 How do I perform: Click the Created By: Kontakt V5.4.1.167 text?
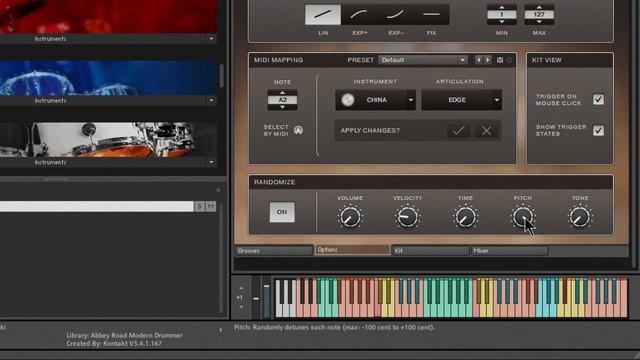pos(114,344)
